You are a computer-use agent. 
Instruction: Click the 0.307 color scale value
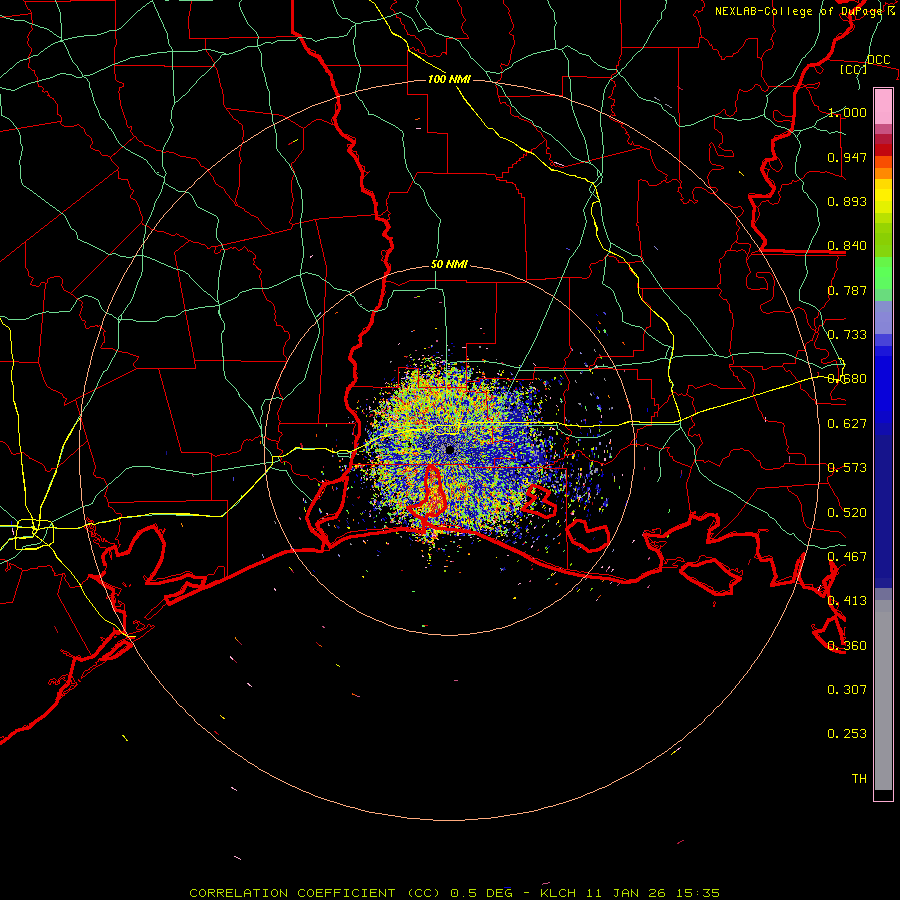[x=847, y=690]
